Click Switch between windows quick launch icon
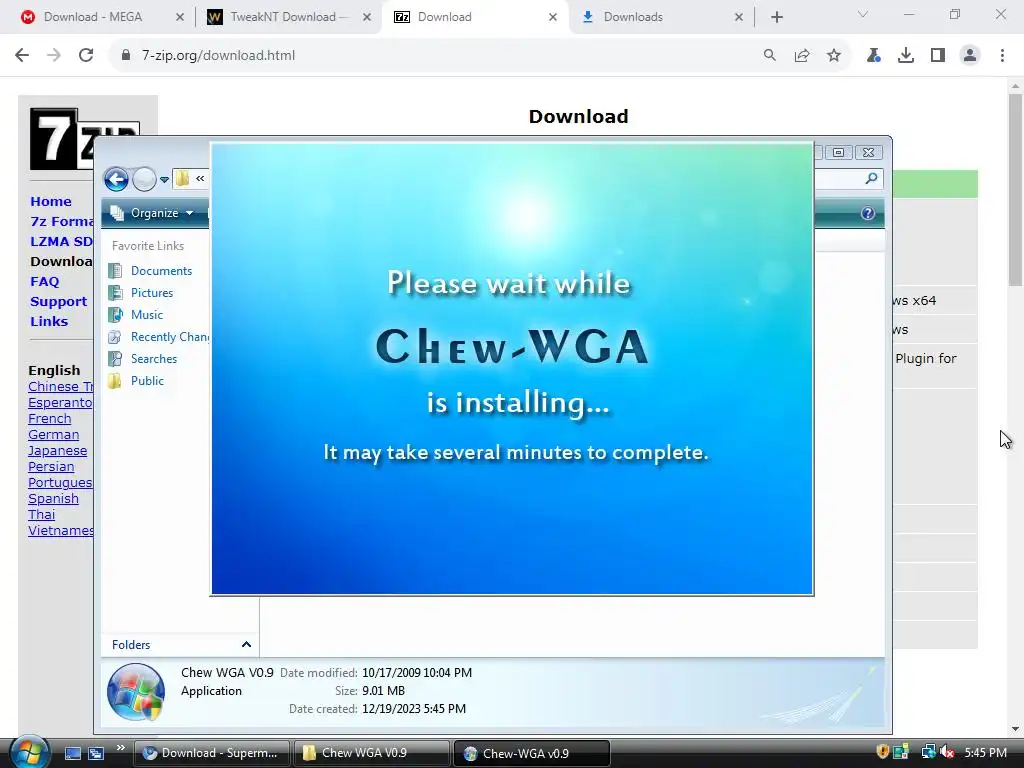1024x768 pixels. tap(96, 753)
